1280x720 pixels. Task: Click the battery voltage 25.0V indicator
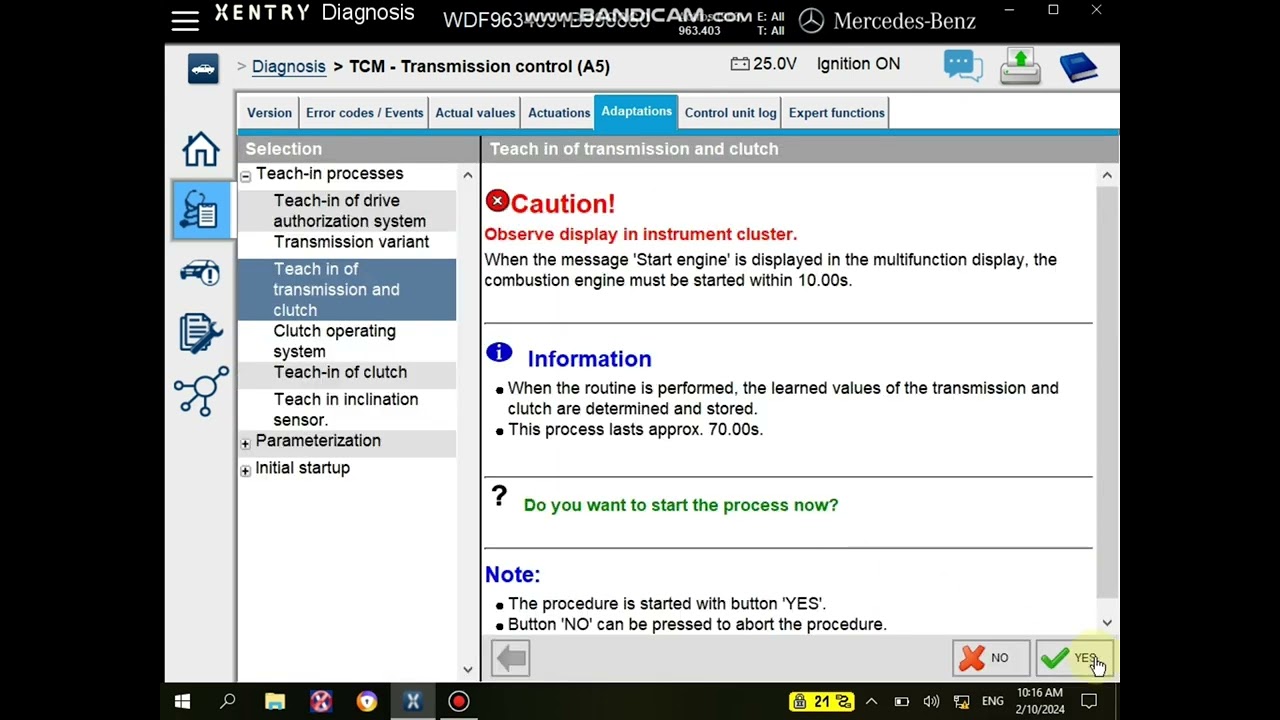point(764,64)
